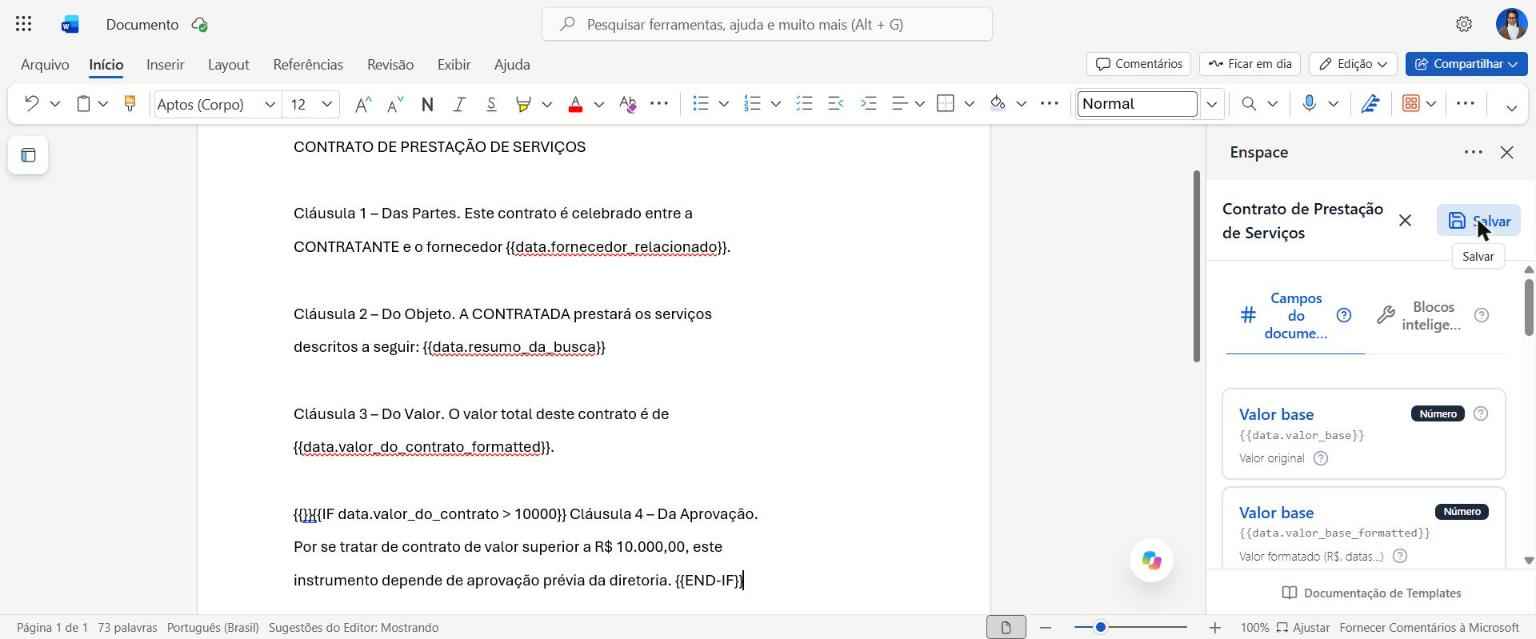
Task: Select the Format Painter brush
Action: (x=129, y=103)
